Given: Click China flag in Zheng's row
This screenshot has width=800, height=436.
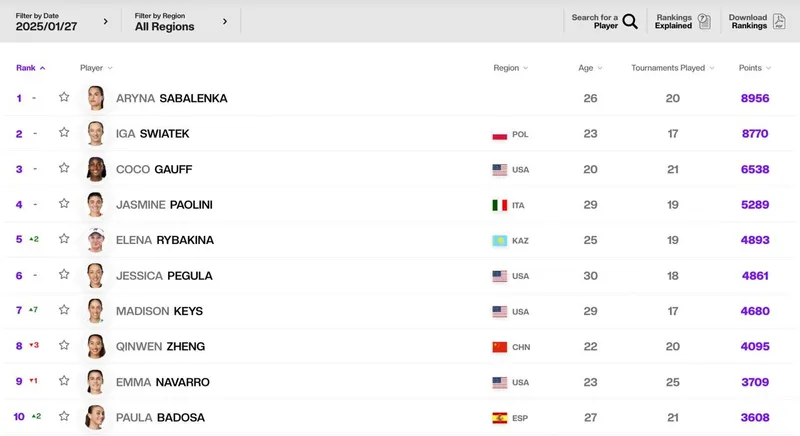Looking at the screenshot, I should click(500, 347).
